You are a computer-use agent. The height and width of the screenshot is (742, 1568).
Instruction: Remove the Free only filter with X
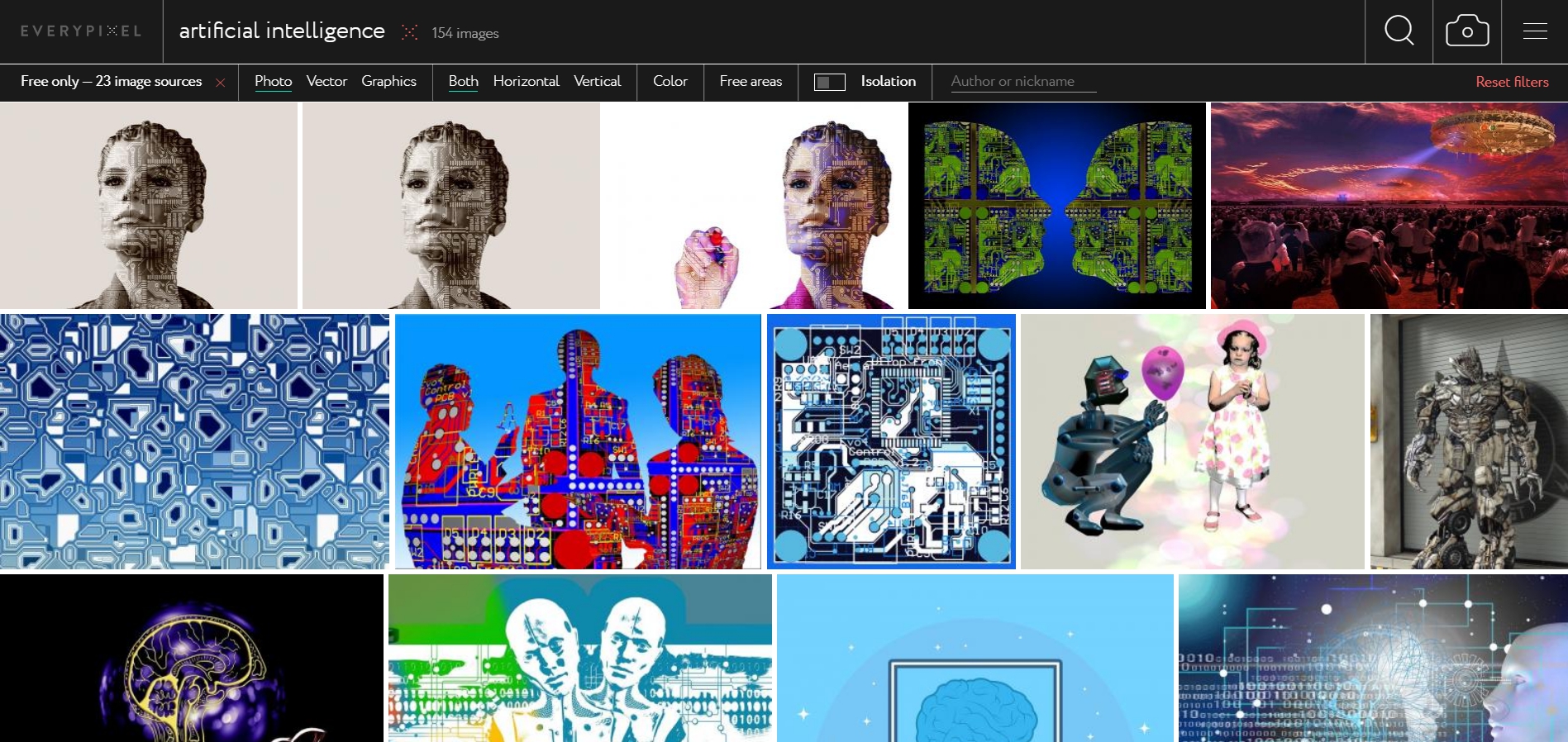pos(220,82)
